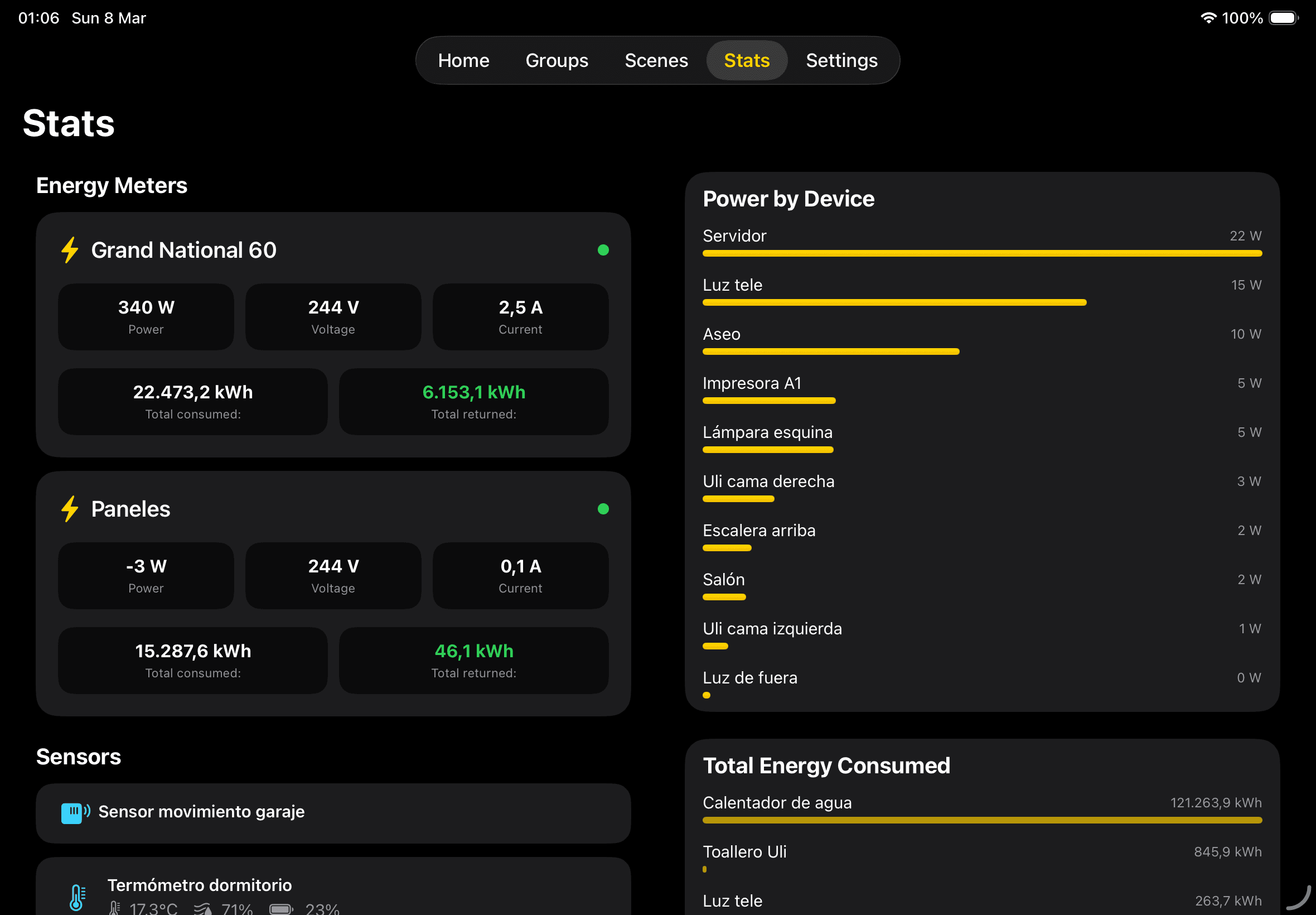Click the temperature icon beside 17.3°C
The width and height of the screenshot is (1316, 915).
coord(115,908)
